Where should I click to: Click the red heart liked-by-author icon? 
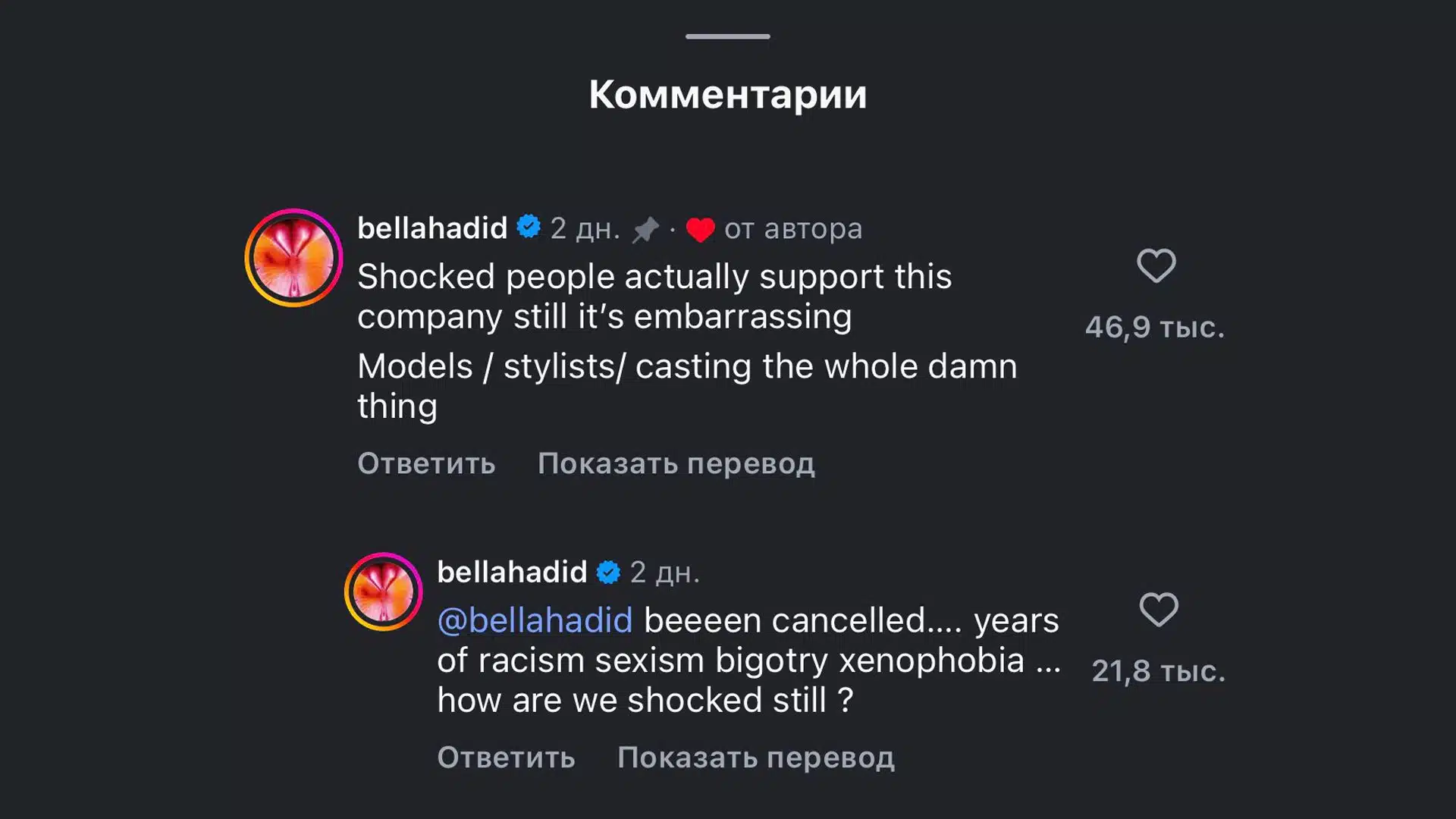click(x=700, y=229)
